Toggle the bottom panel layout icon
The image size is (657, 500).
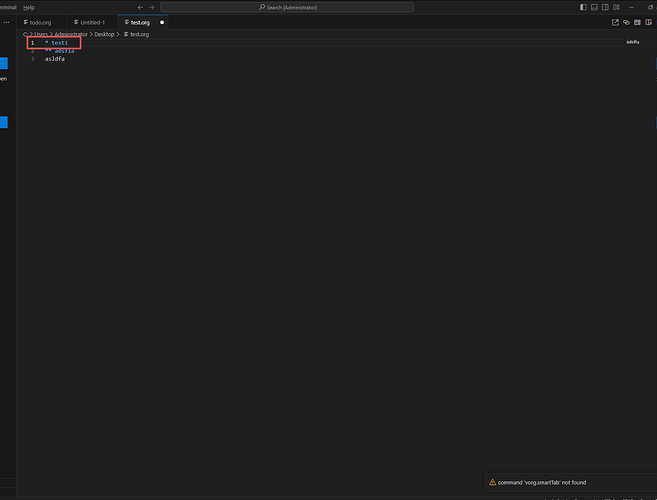[593, 7]
